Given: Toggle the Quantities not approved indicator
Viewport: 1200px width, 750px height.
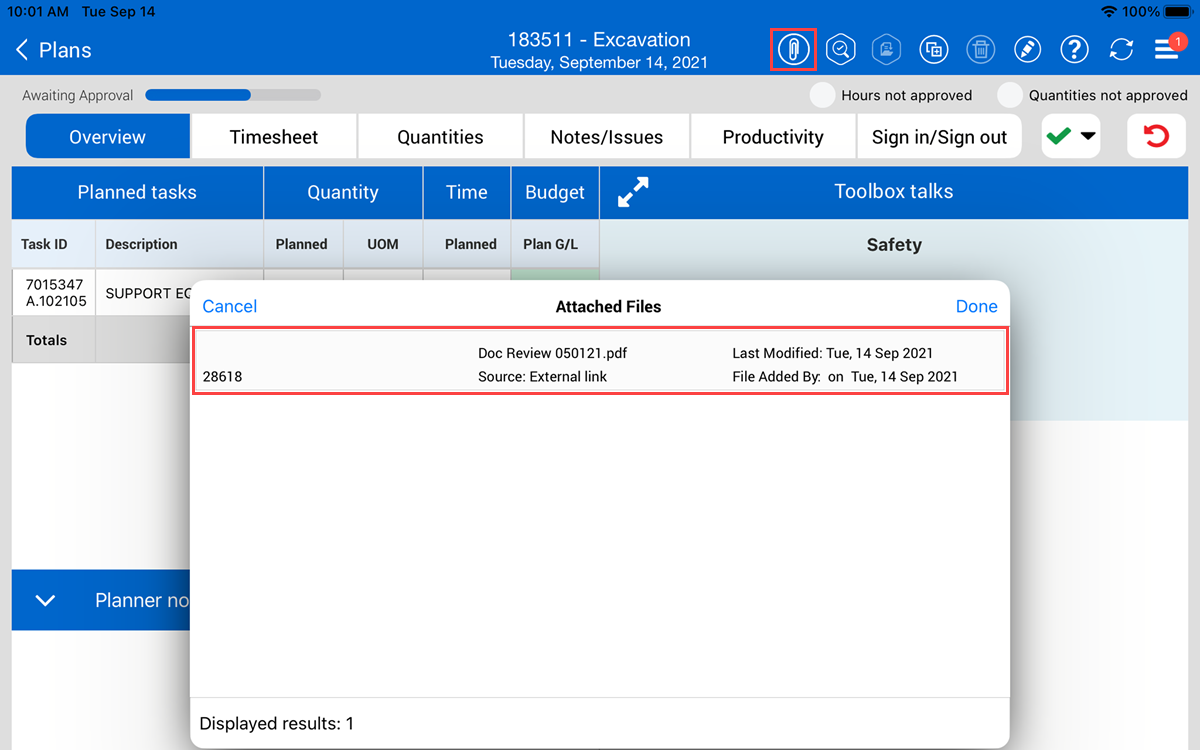Looking at the screenshot, I should [x=1010, y=96].
